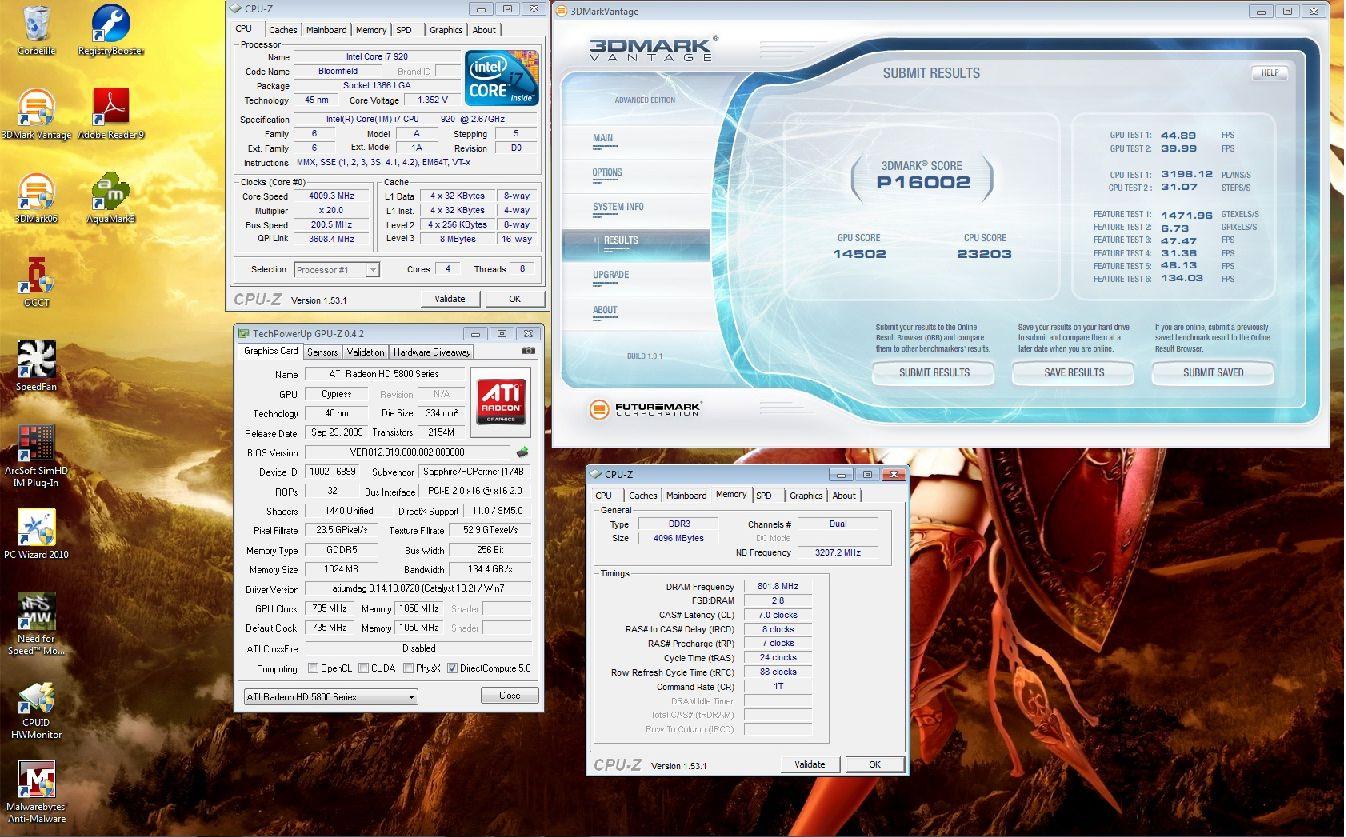Enable the OpenCL checkbox in GPU-Z
This screenshot has height=837, width=1346.
pos(313,668)
